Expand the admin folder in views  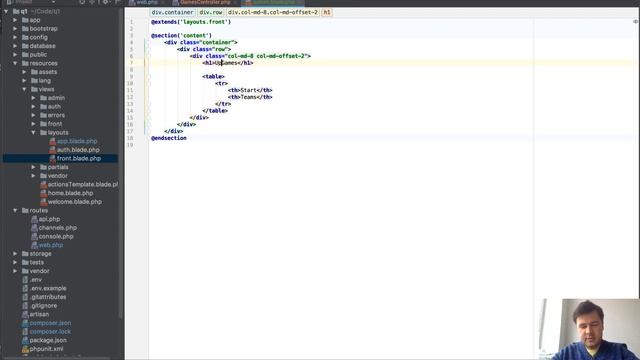33,98
